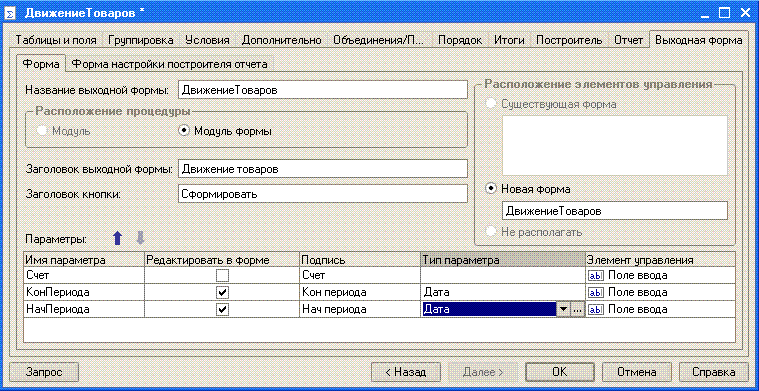Viewport: 759px width, 391px height.
Task: Select the НачПериода parameter name cell
Action: coord(84,310)
